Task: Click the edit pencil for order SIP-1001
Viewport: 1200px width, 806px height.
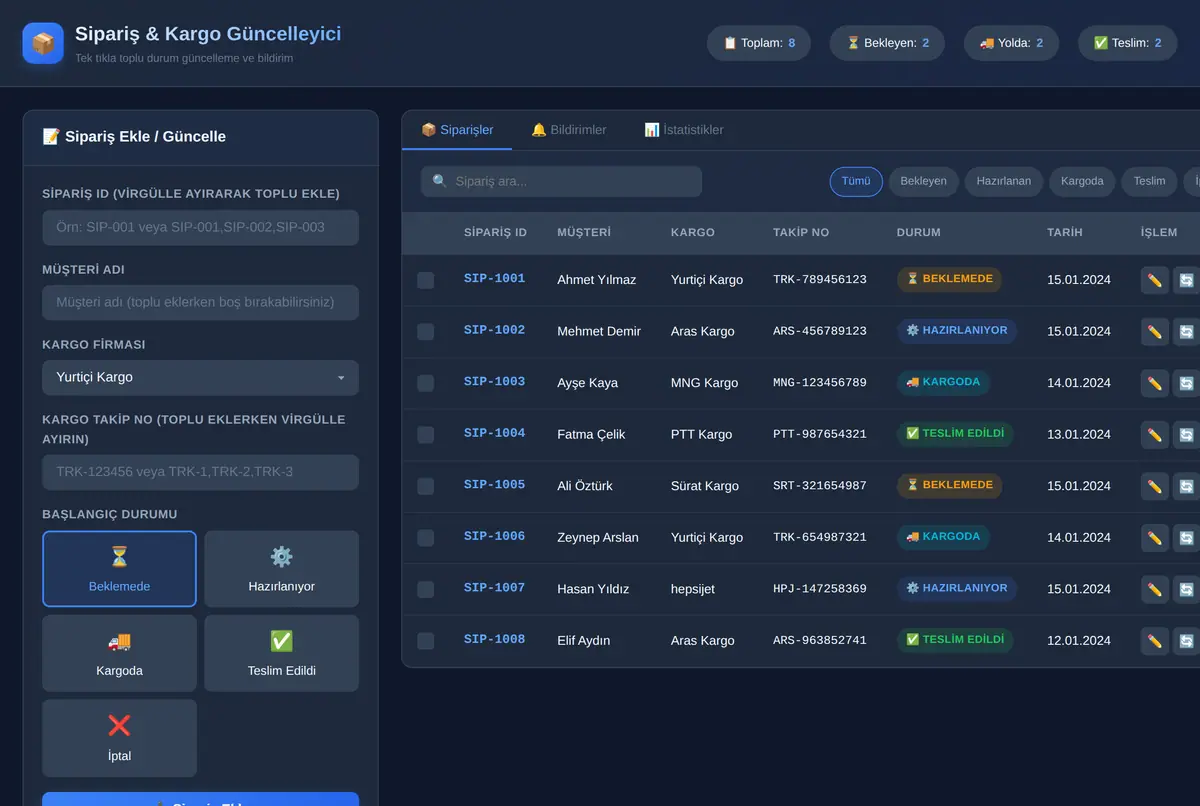Action: (x=1155, y=280)
